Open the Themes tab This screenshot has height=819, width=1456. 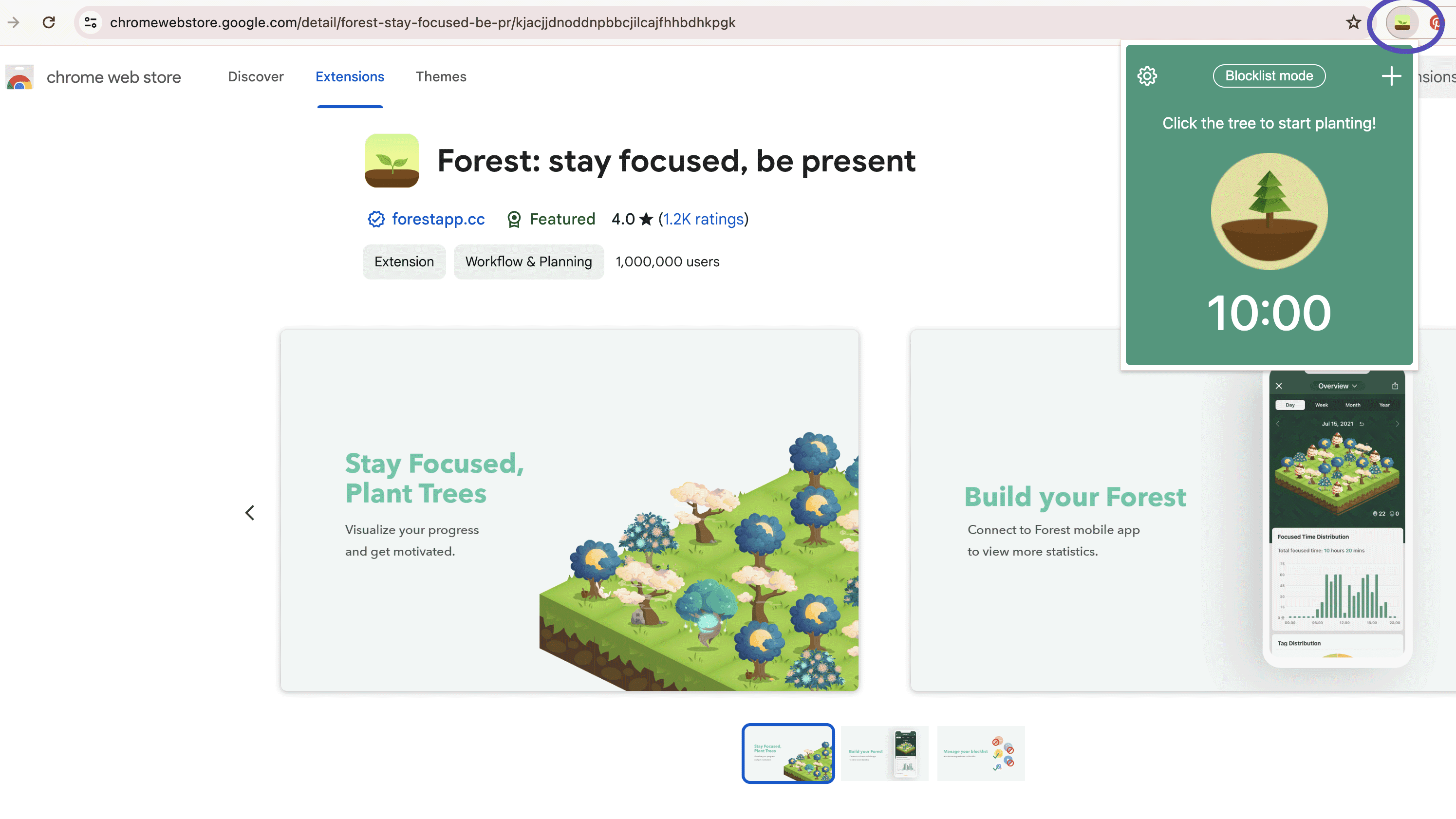[441, 77]
